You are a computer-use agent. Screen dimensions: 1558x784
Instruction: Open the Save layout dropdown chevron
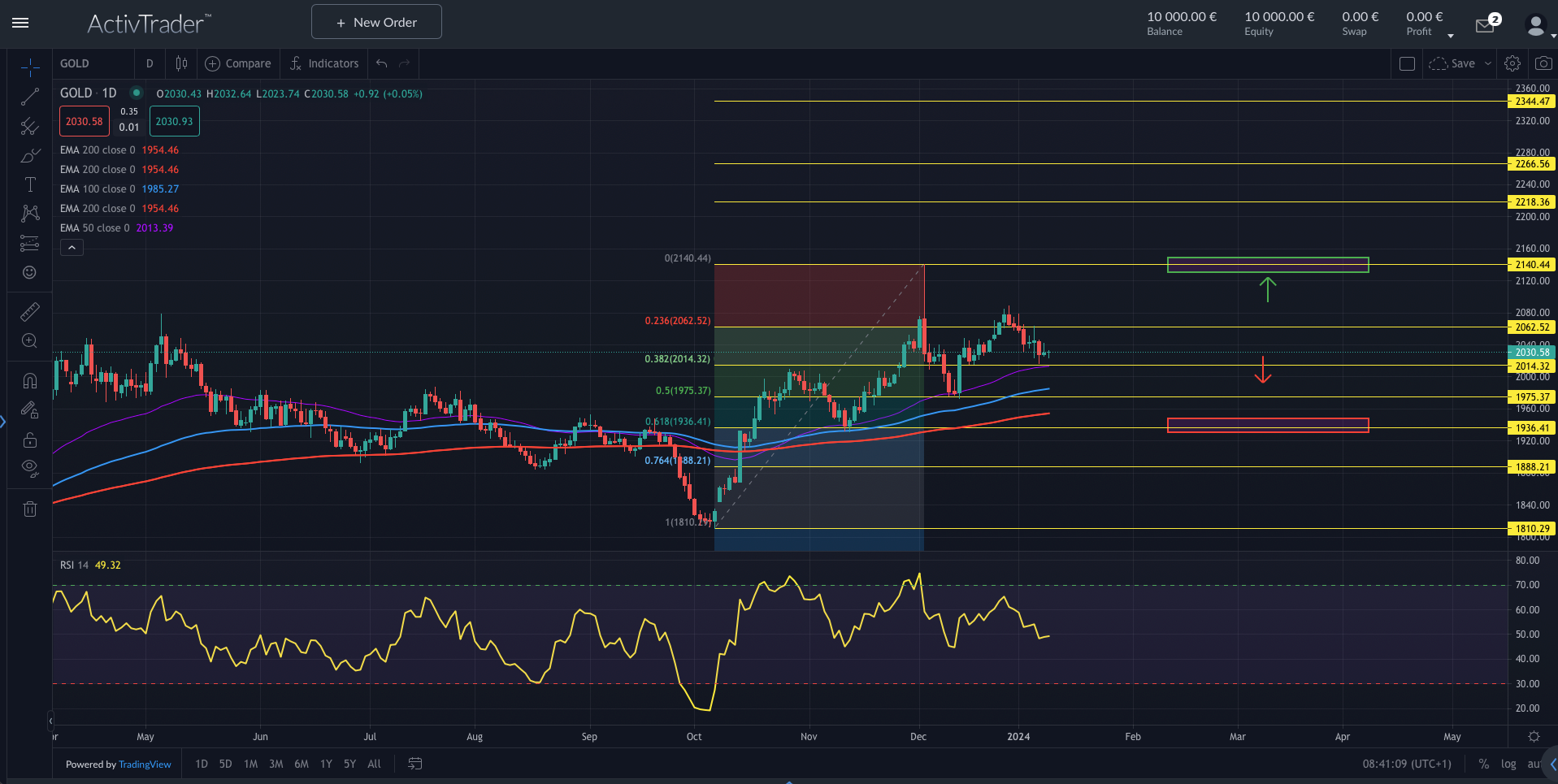tap(1488, 63)
